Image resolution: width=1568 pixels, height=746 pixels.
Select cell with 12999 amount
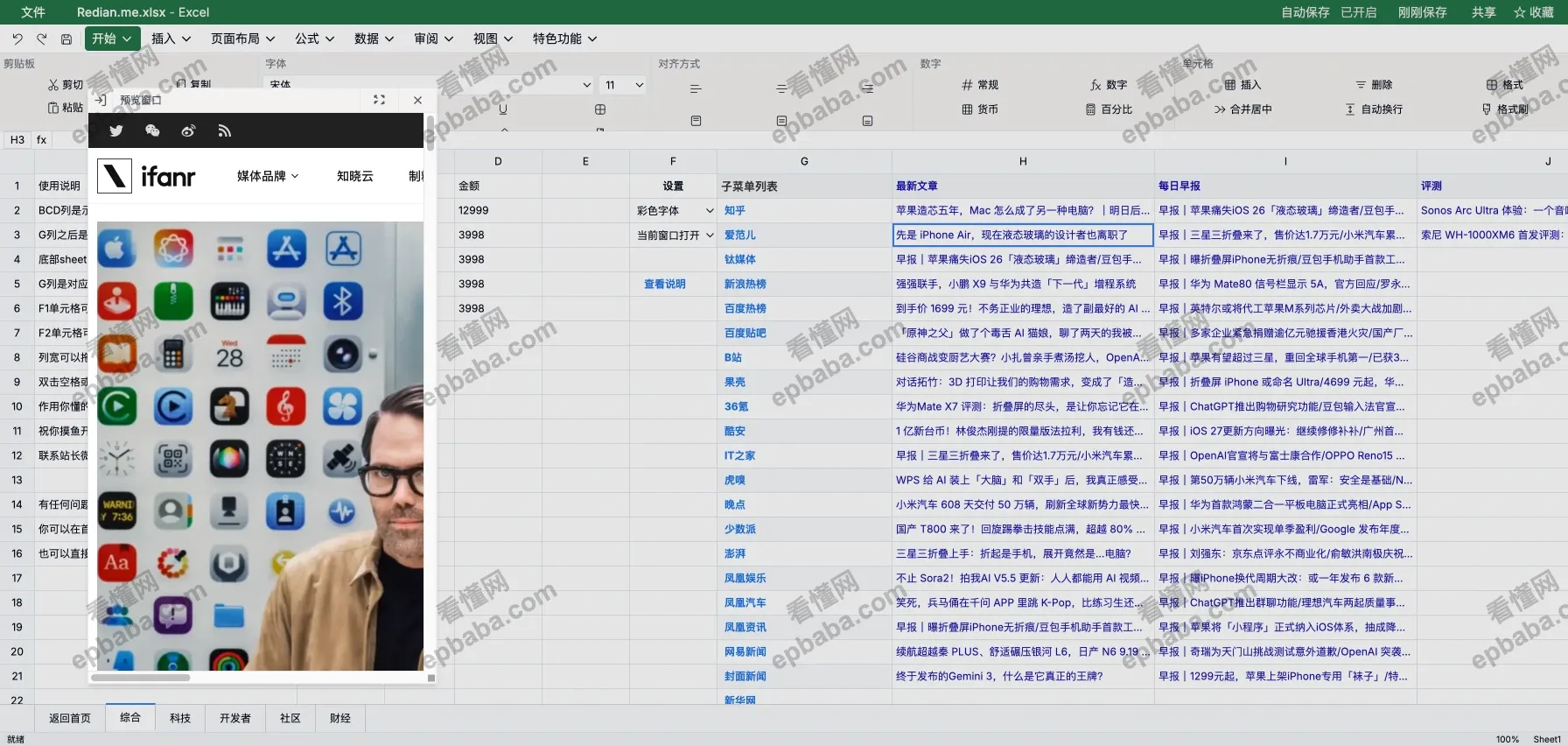498,210
